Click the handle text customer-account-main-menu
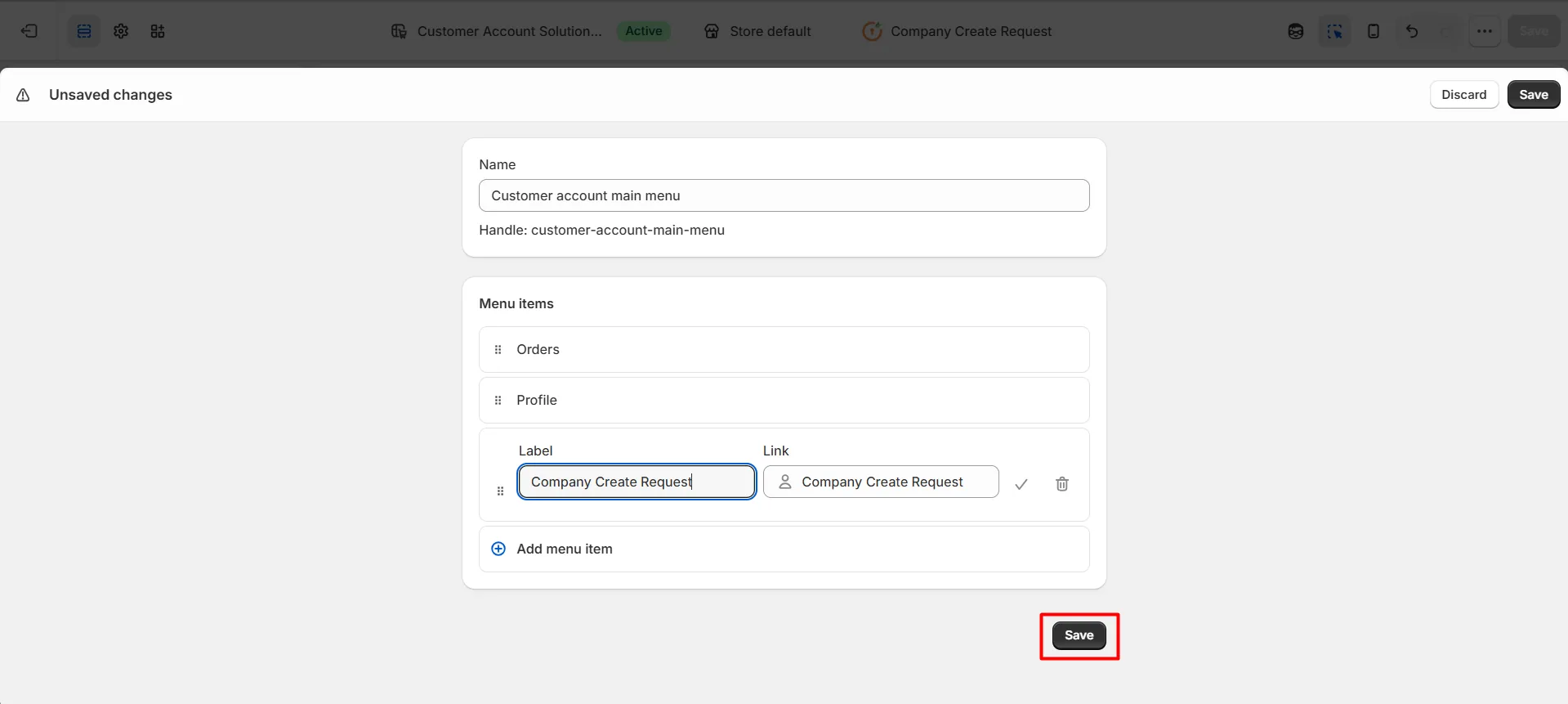Viewport: 1568px width, 704px height. click(628, 231)
